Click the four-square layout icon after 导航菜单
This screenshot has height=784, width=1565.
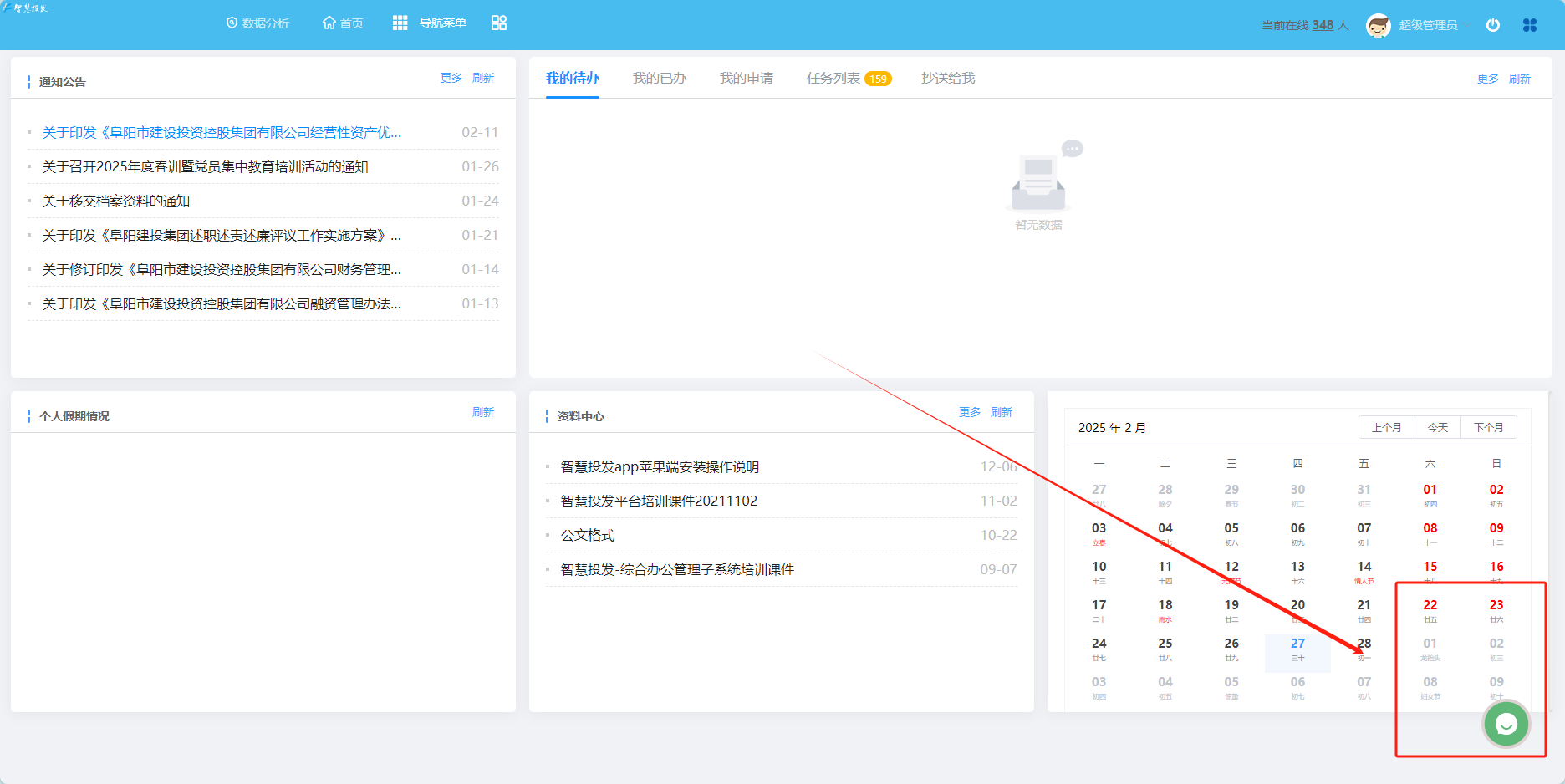click(499, 23)
